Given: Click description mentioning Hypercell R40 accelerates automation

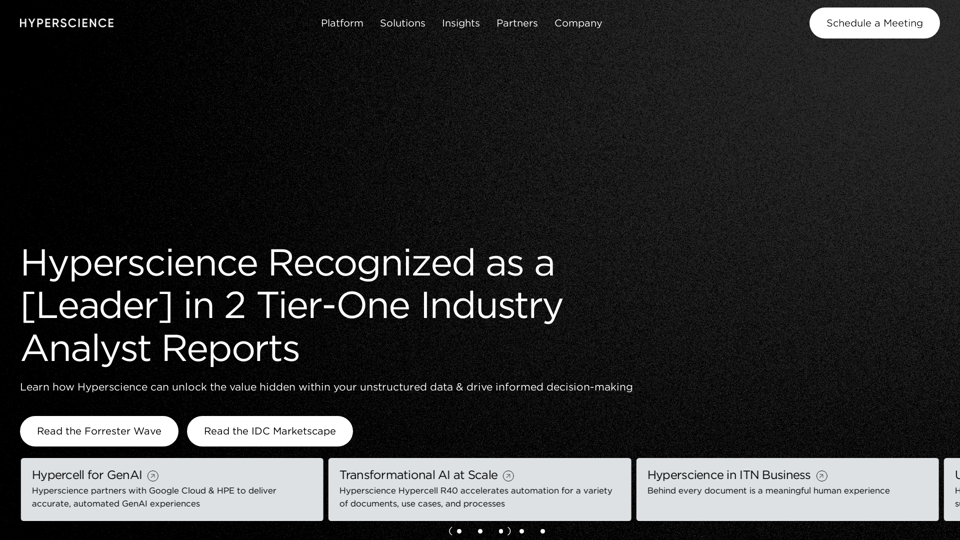Looking at the screenshot, I should point(476,497).
